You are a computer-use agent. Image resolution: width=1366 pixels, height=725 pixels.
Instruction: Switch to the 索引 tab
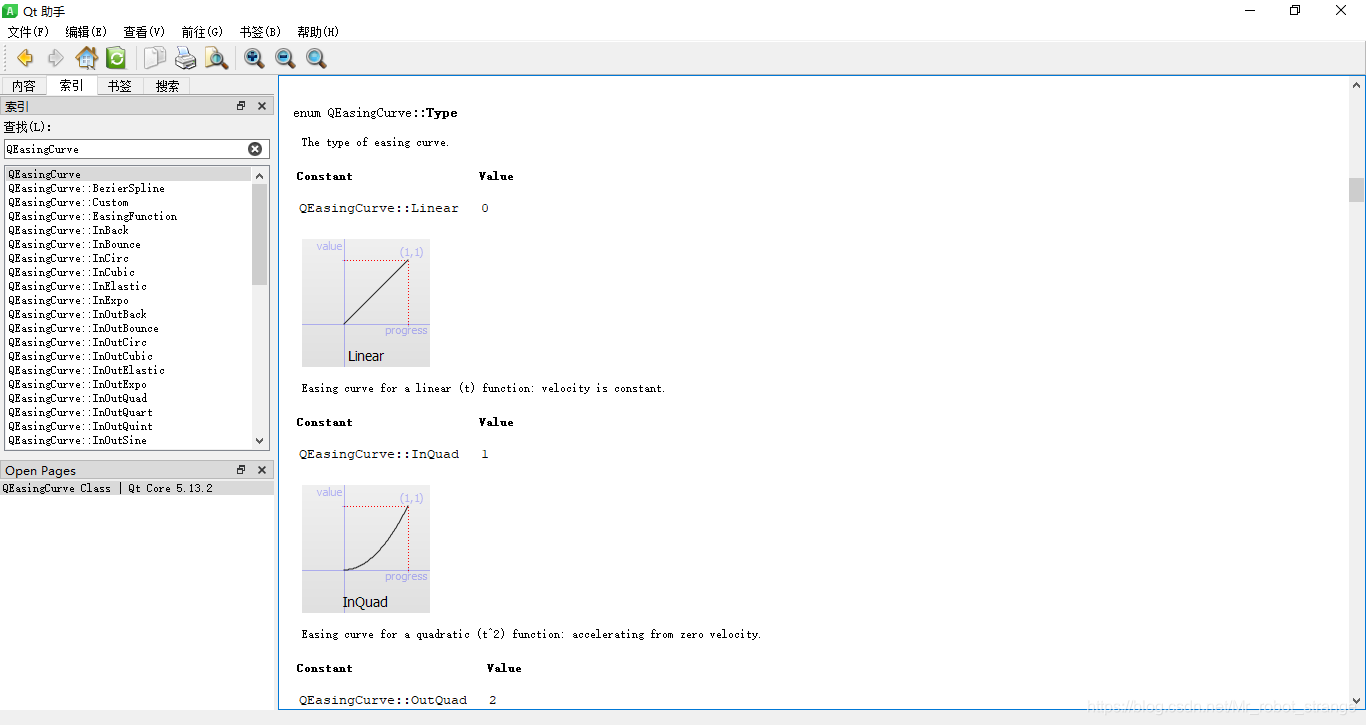point(72,85)
